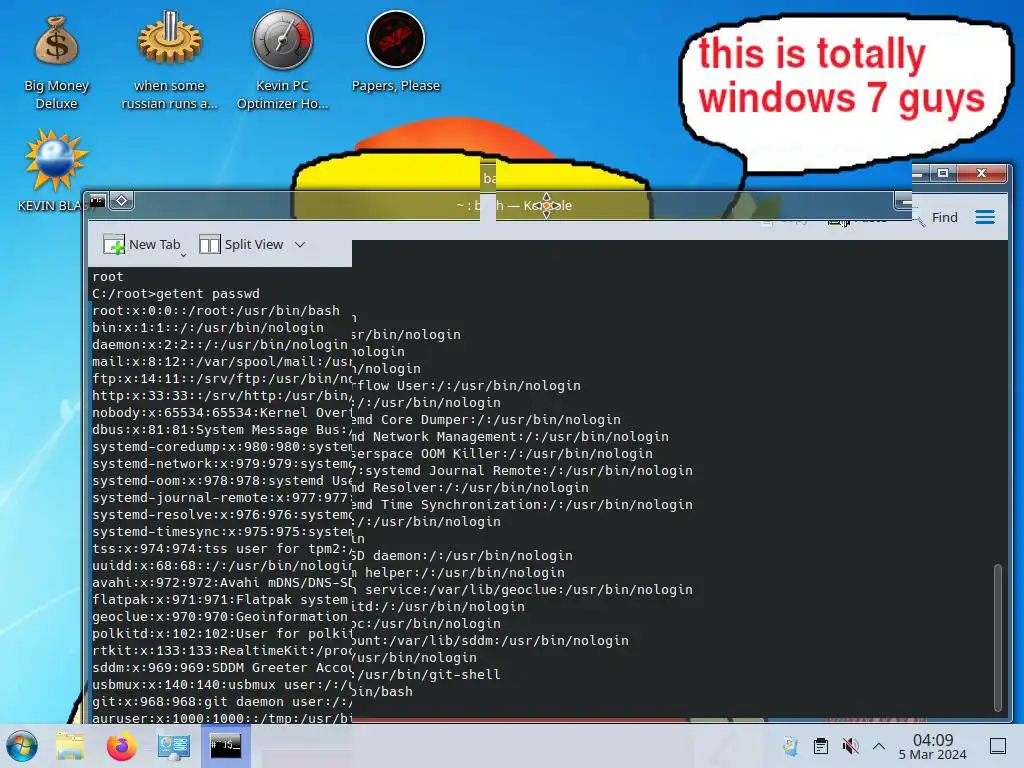The width and height of the screenshot is (1024, 768).
Task: Click the 'systemd Journal Remote' terminal line
Action: click(x=522, y=471)
